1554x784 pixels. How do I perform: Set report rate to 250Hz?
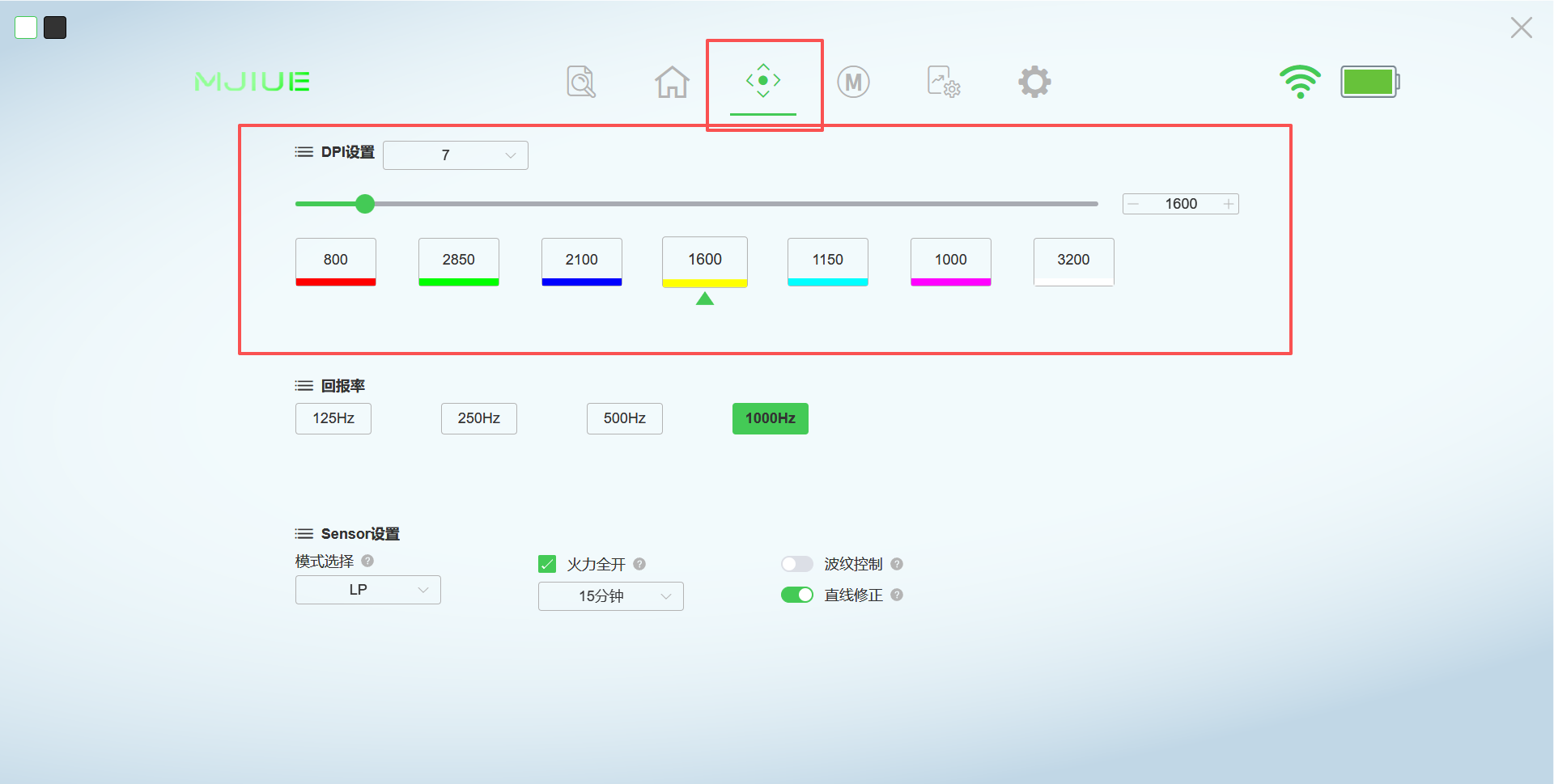click(x=479, y=418)
